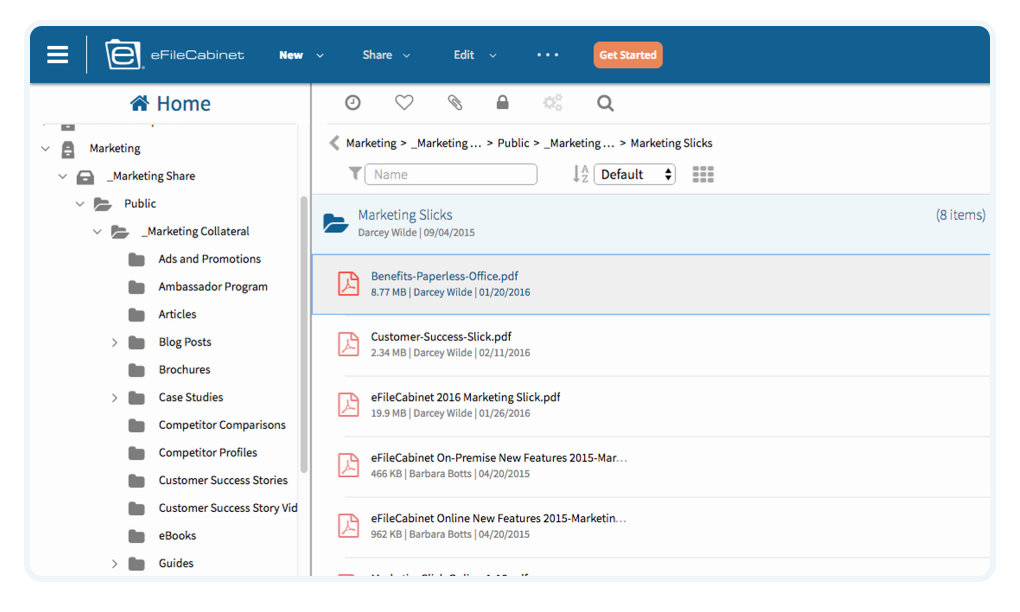Image resolution: width=1020 pixels, height=612 pixels.
Task: Open the more options ellipsis menu
Action: pyautogui.click(x=548, y=55)
